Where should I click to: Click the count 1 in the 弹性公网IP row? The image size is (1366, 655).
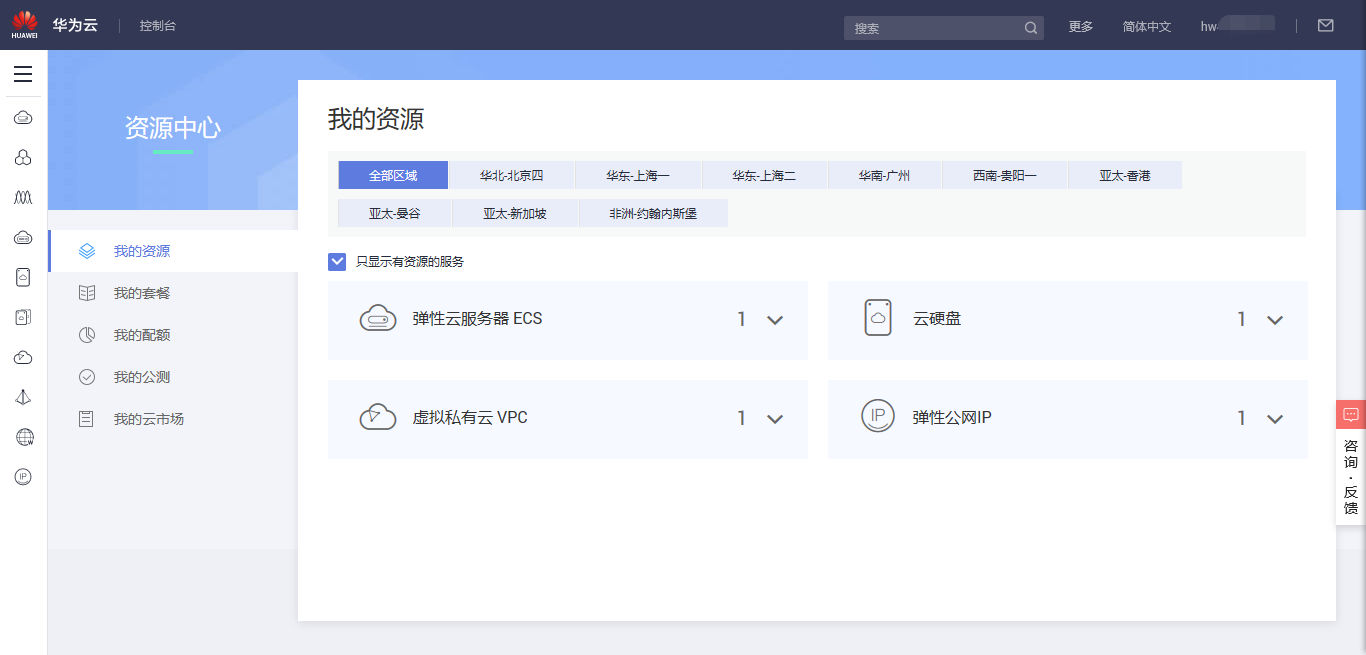tap(1242, 419)
